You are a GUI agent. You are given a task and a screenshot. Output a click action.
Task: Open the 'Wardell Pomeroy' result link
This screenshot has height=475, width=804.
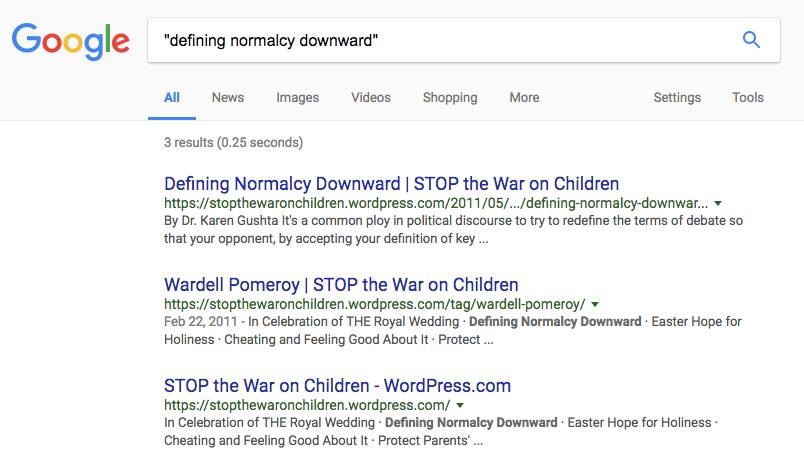[341, 285]
